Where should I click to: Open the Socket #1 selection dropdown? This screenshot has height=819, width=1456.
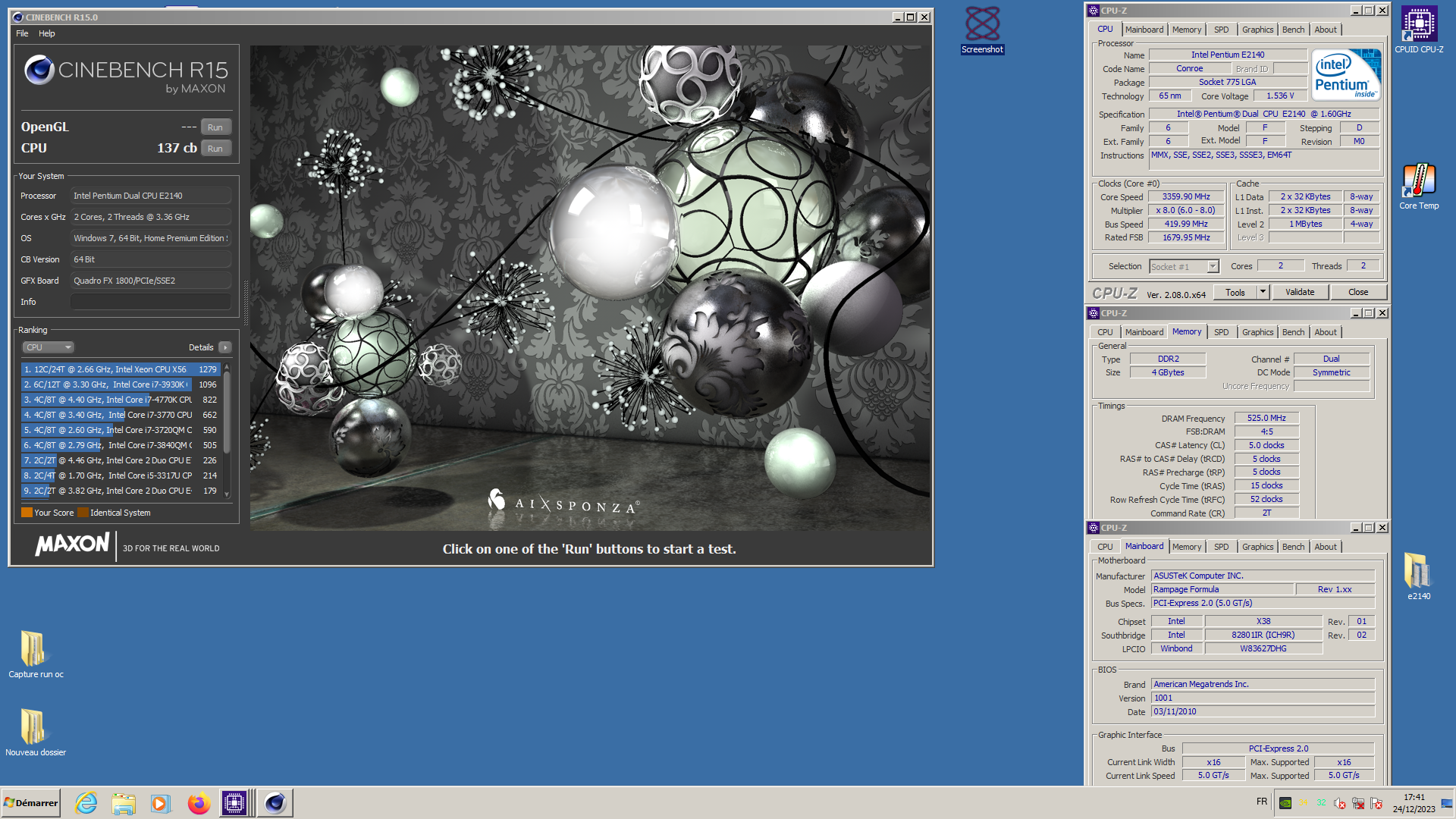click(x=1184, y=266)
